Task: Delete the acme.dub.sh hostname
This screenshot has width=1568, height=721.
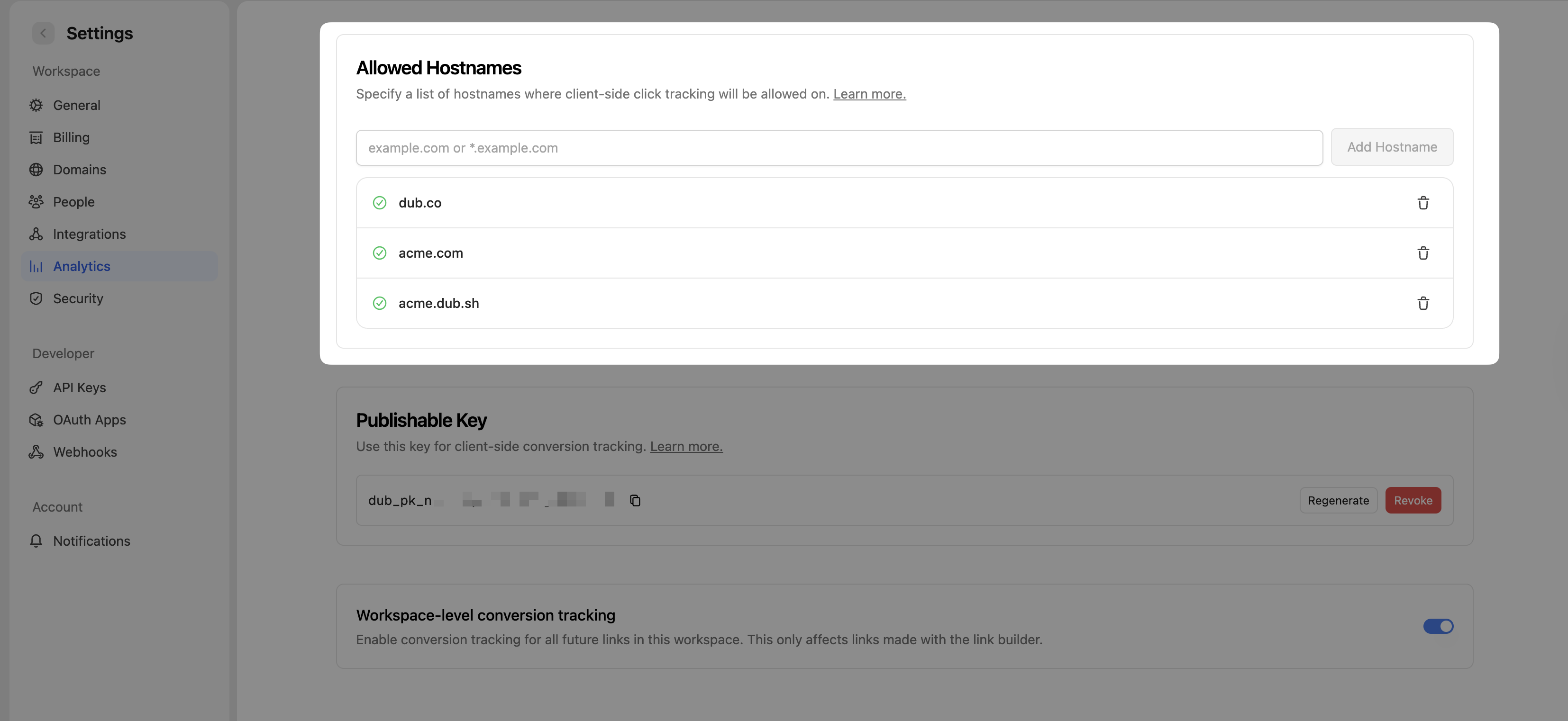Action: pos(1423,303)
